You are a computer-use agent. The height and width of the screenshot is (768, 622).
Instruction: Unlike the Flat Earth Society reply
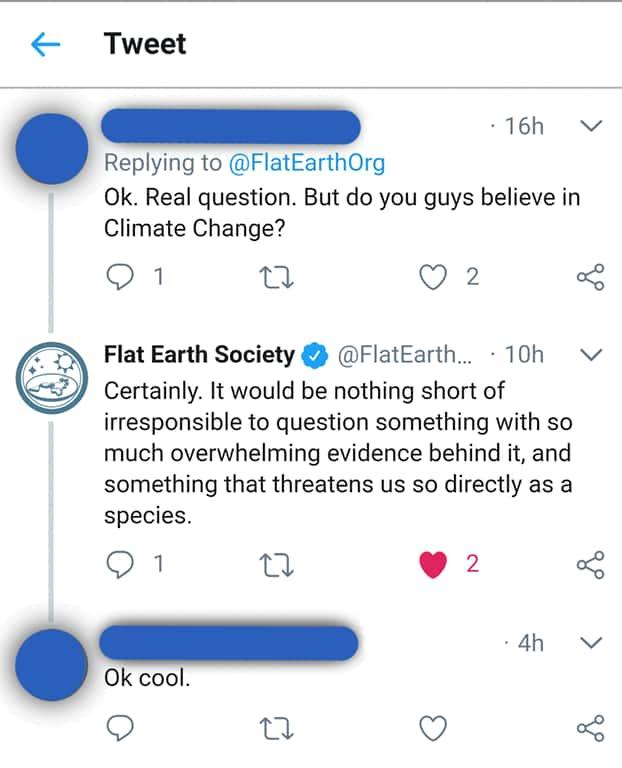[432, 565]
